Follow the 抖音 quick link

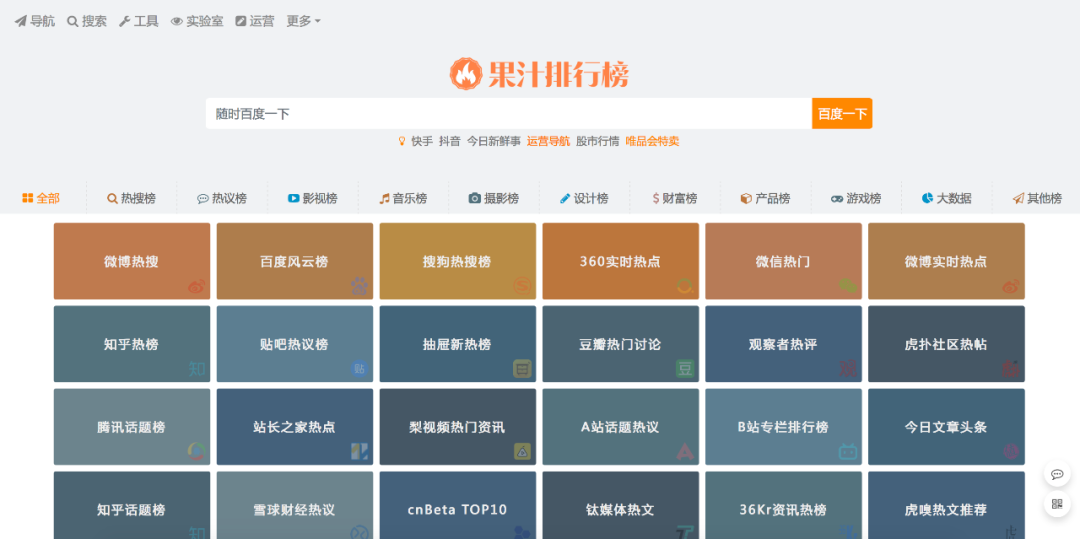point(450,141)
